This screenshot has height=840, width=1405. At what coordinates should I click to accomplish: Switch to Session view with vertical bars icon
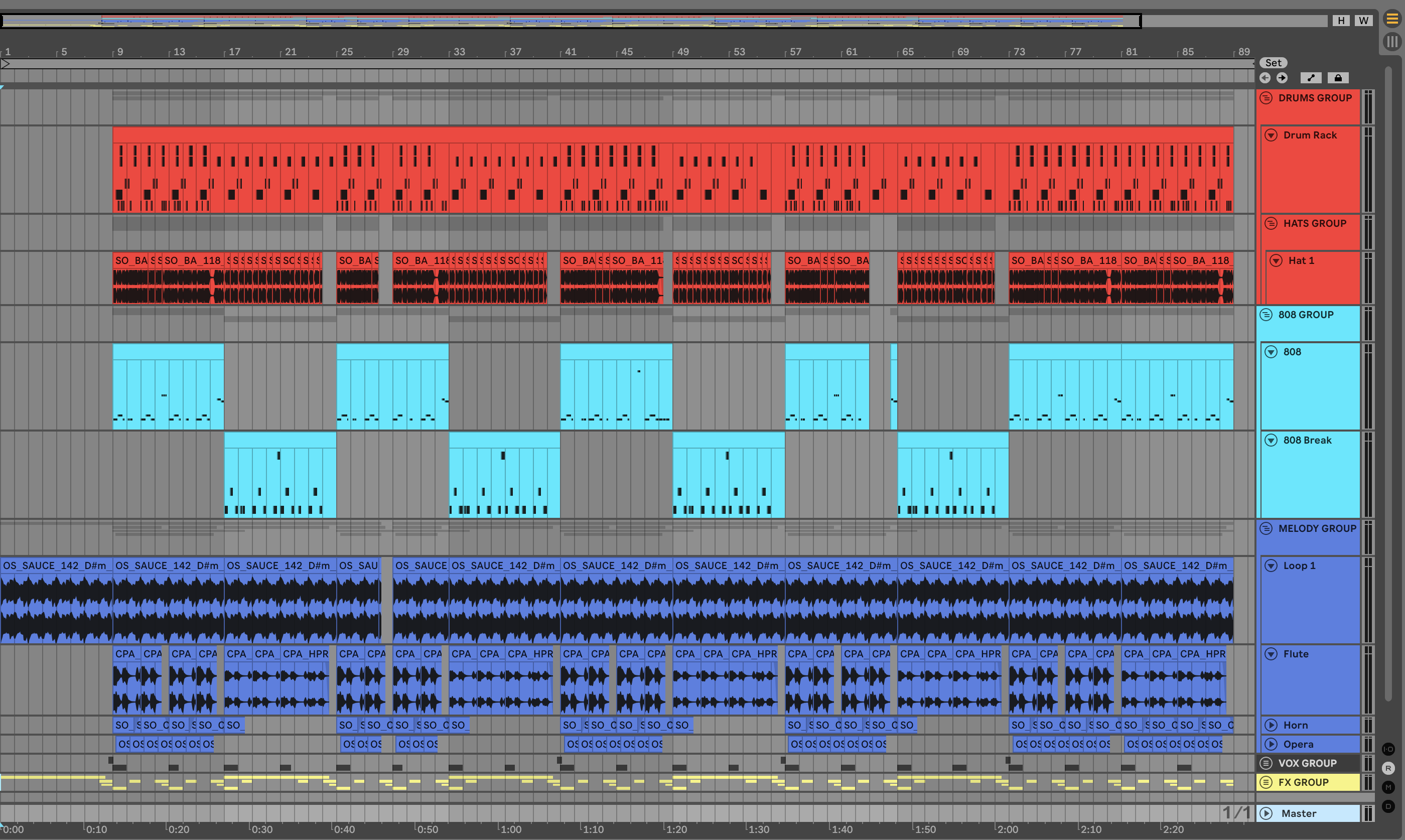click(1392, 41)
